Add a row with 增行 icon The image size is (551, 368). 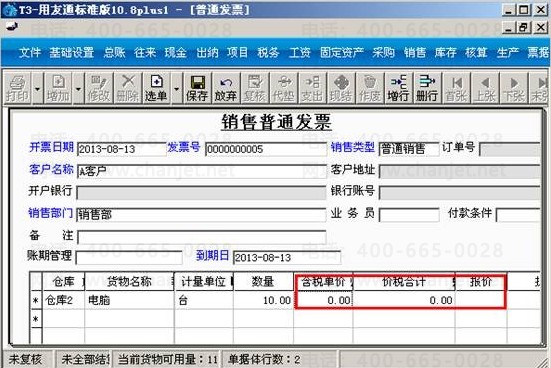click(x=398, y=88)
